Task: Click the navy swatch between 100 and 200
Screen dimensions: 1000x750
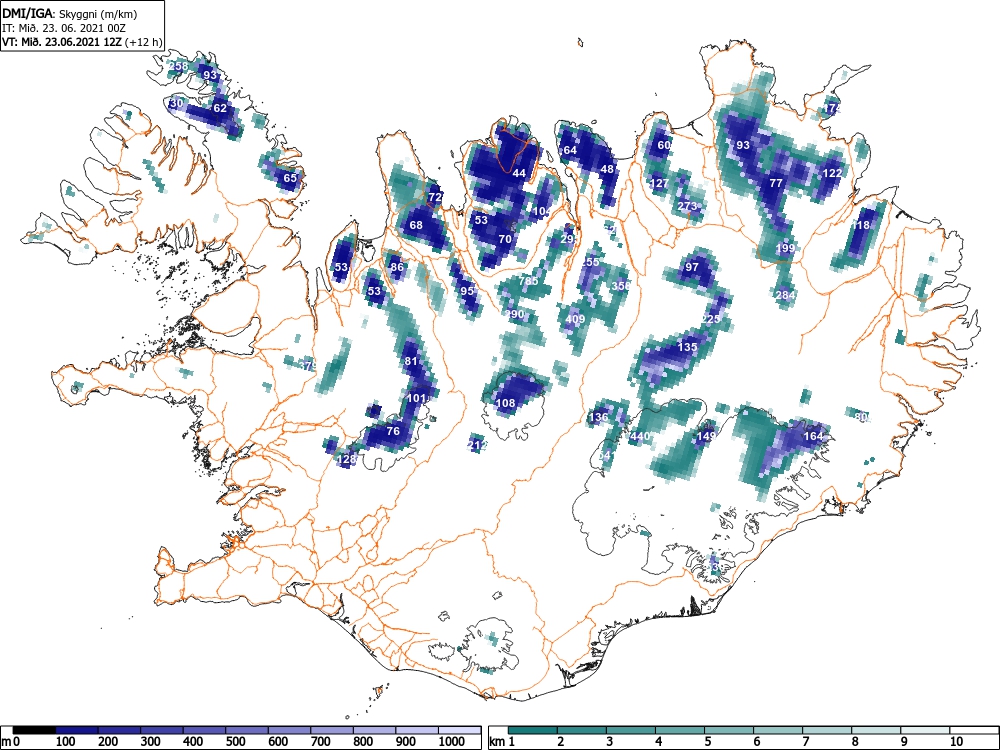Action: (77, 730)
